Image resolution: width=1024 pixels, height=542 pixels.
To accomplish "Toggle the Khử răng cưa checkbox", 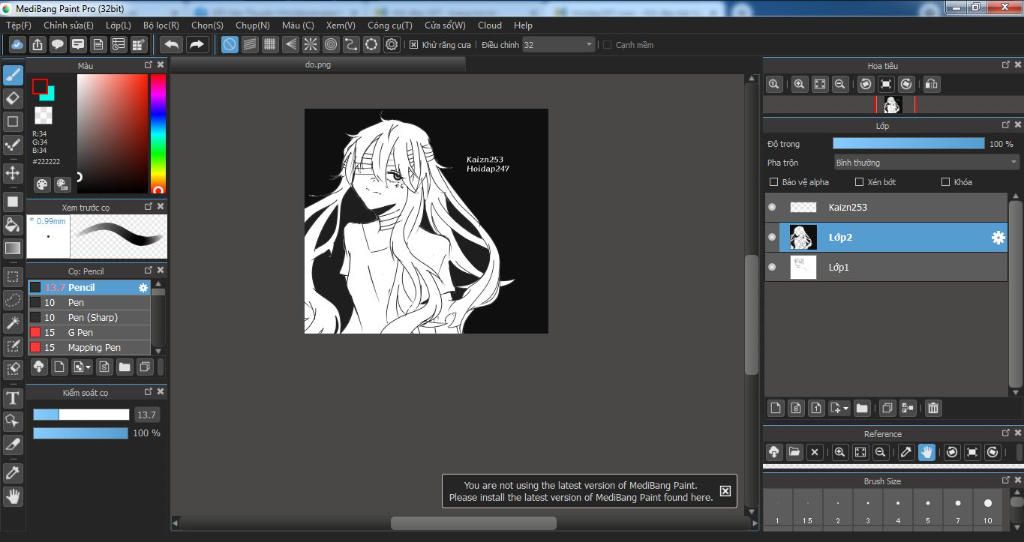I will [x=414, y=45].
